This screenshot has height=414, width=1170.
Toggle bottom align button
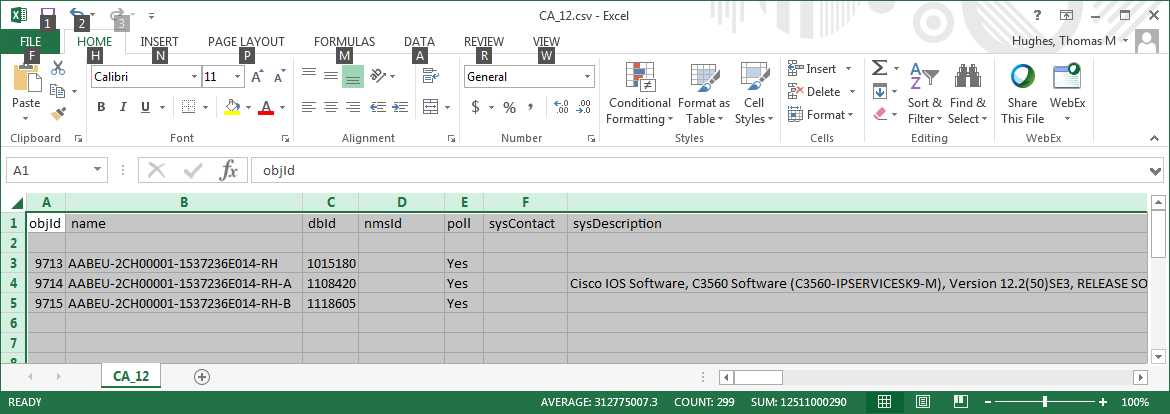pos(353,76)
